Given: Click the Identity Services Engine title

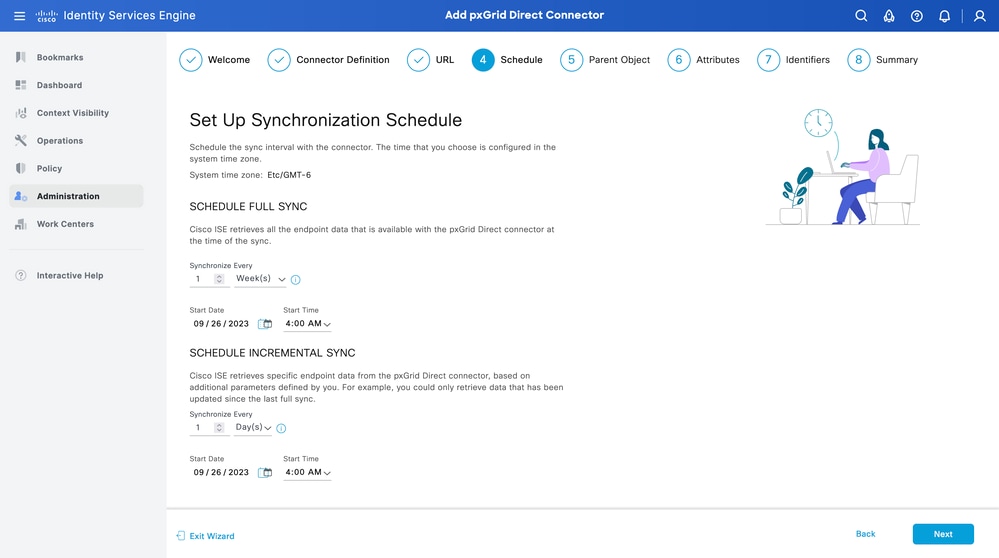Looking at the screenshot, I should click(129, 15).
